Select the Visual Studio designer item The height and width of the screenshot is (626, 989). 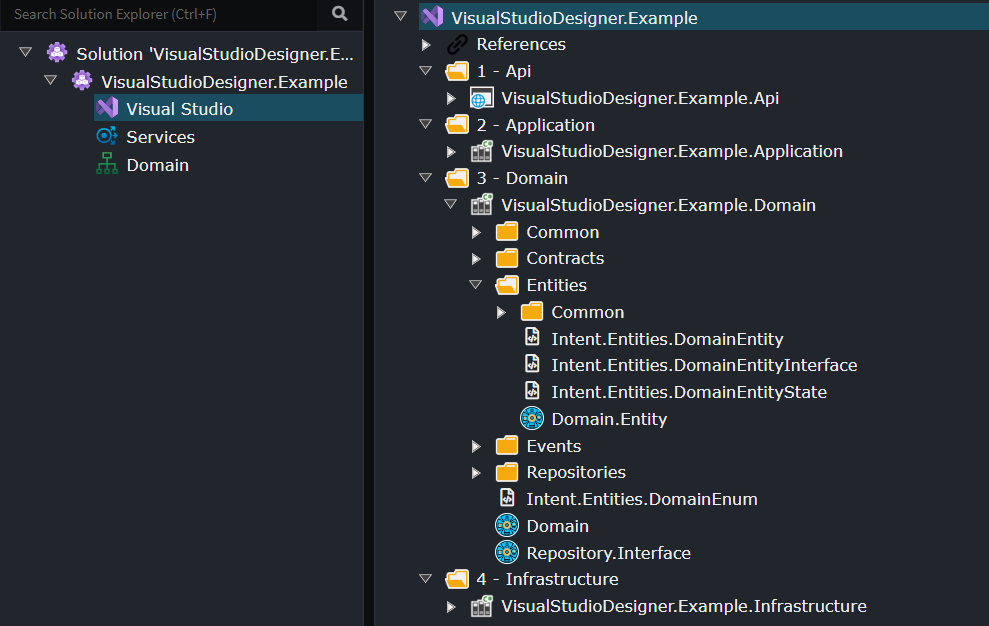point(180,109)
